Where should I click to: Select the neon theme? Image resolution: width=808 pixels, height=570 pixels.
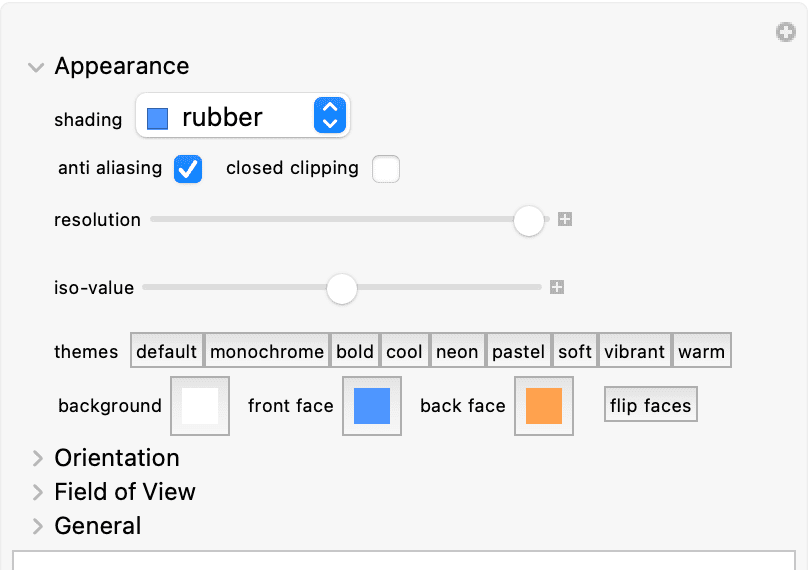(458, 350)
